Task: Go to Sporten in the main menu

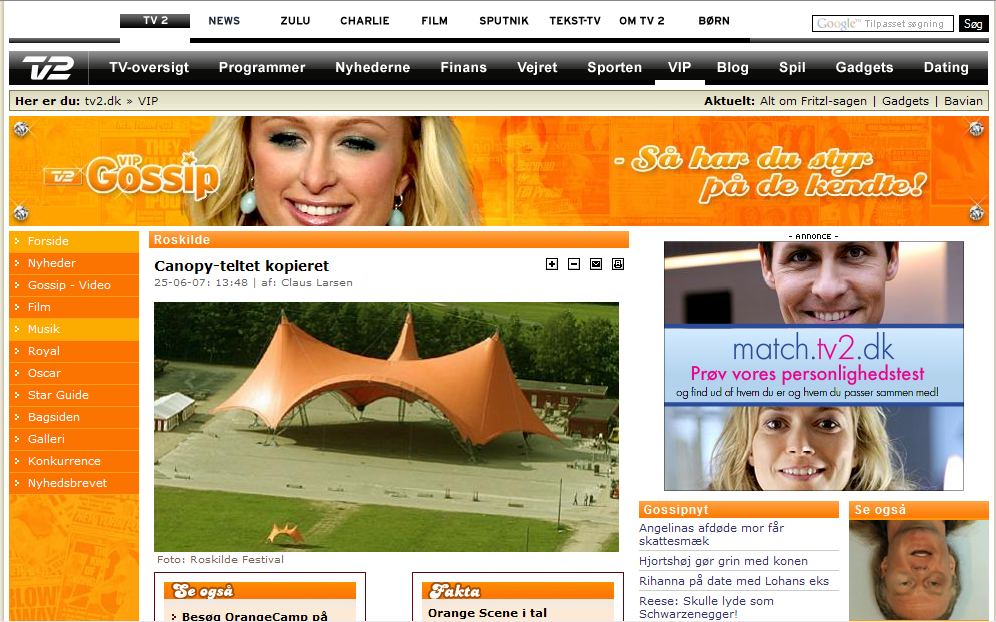Action: coord(614,67)
